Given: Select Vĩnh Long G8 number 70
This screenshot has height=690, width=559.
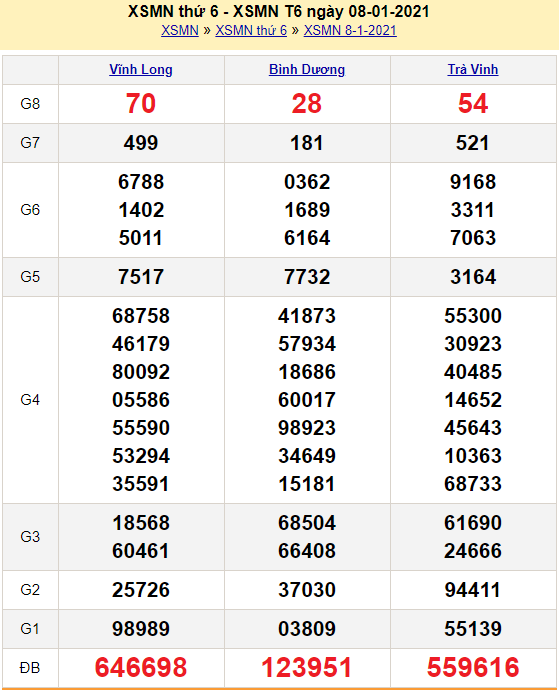Looking at the screenshot, I should click(x=141, y=104).
